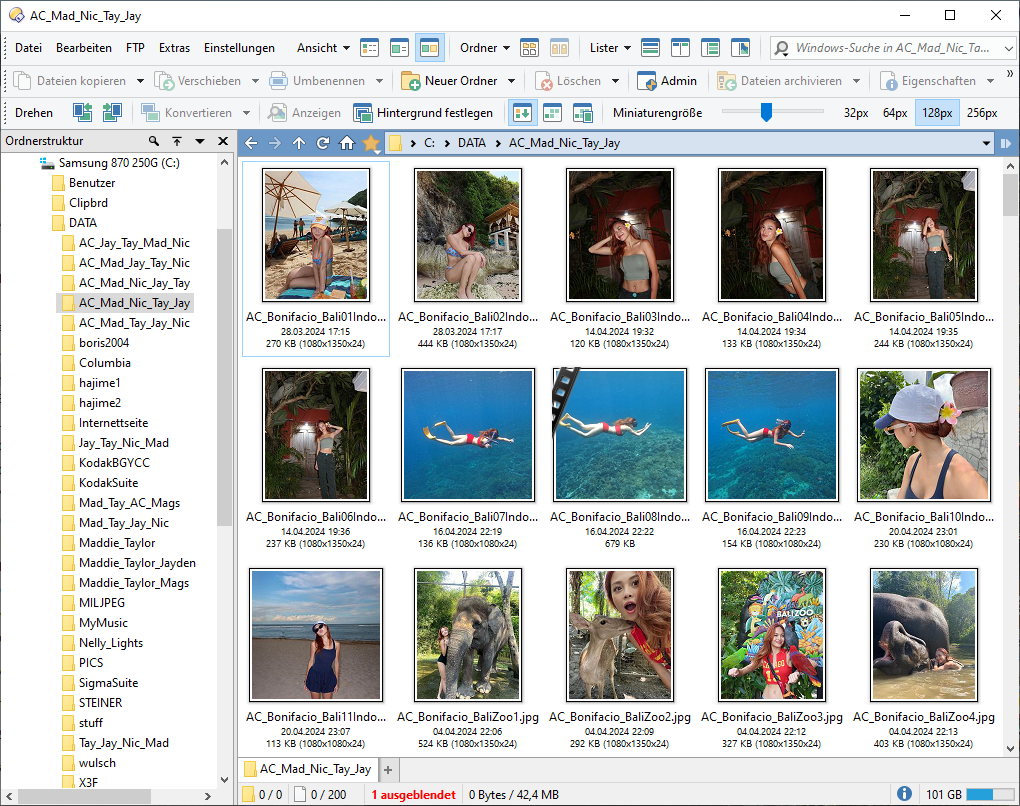
Task: Open the path bar history dropdown arrow
Action: coord(987,143)
